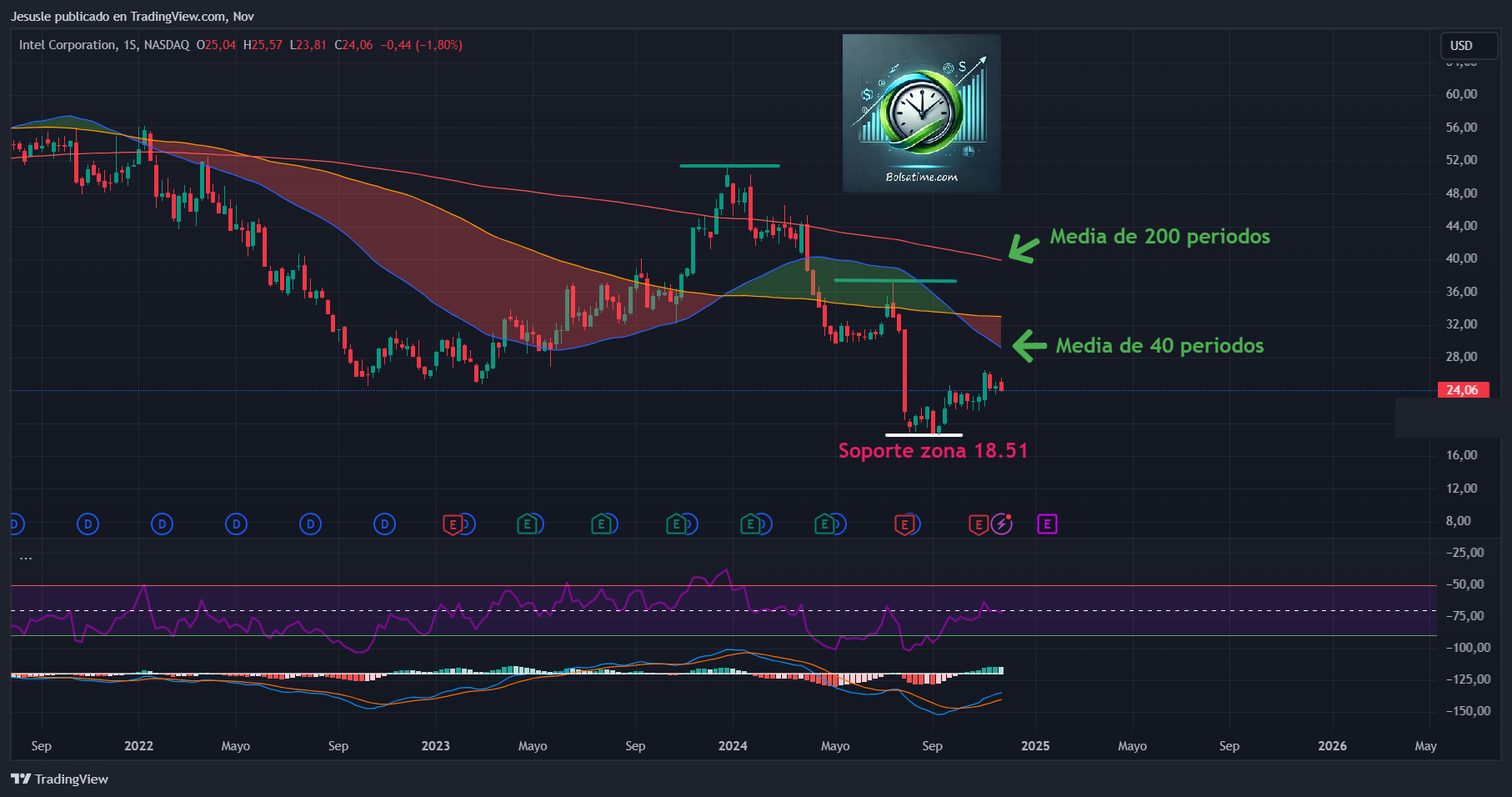Select the 'Soporte zona 18.51' text label
1512x797 pixels.
pos(933,451)
